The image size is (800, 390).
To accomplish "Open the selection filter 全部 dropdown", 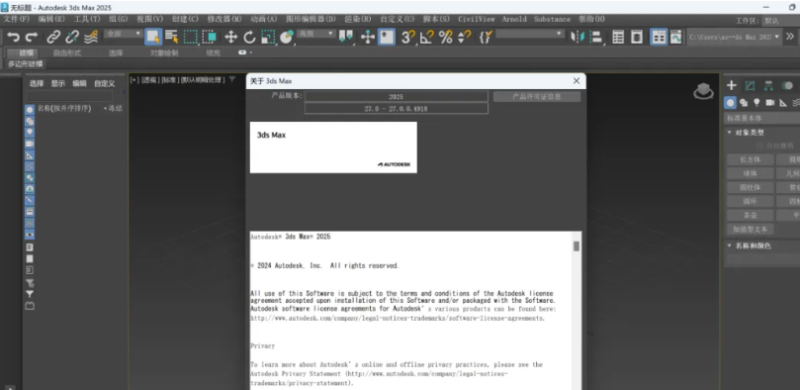I will (123, 34).
